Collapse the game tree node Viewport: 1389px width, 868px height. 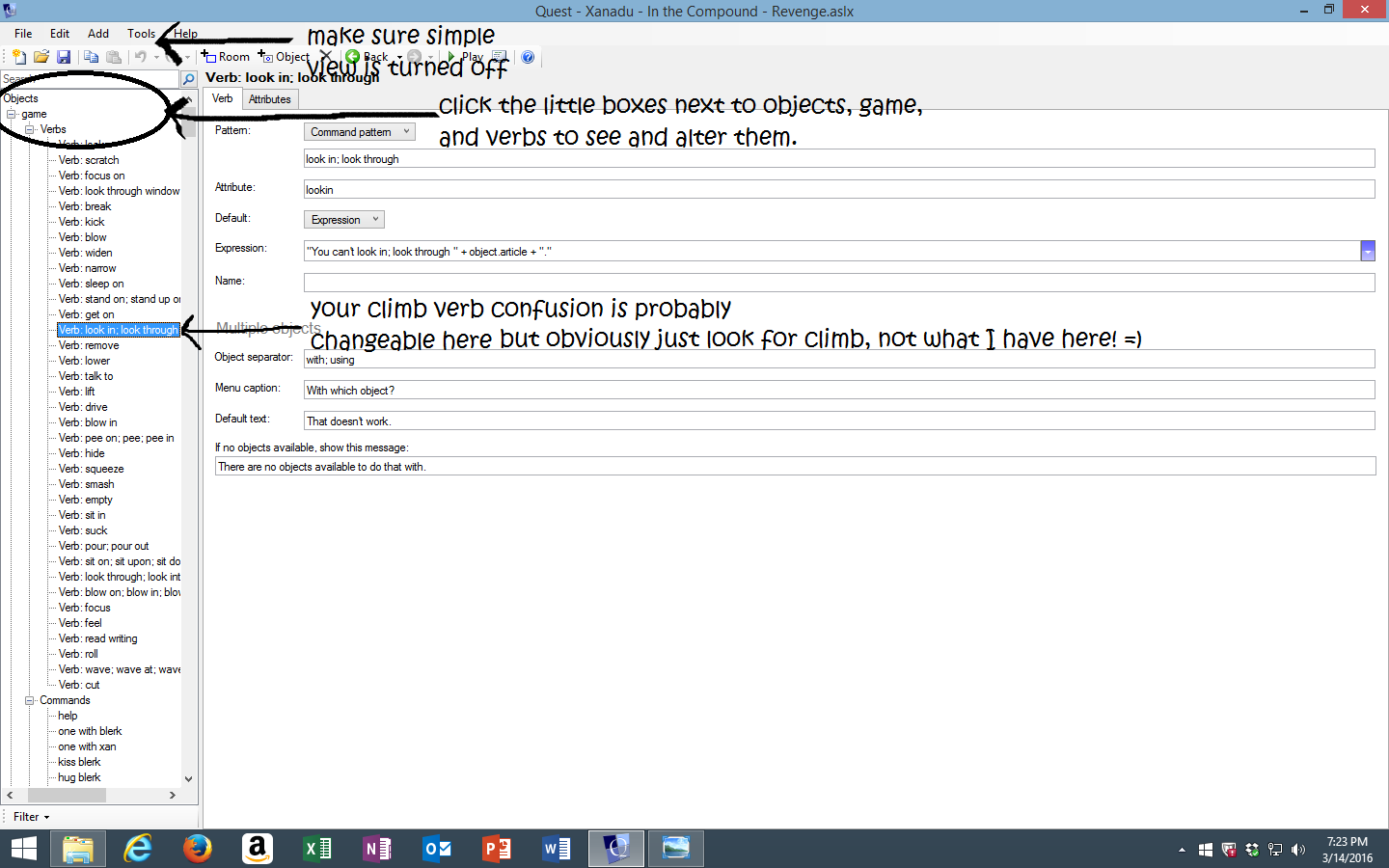[x=12, y=114]
